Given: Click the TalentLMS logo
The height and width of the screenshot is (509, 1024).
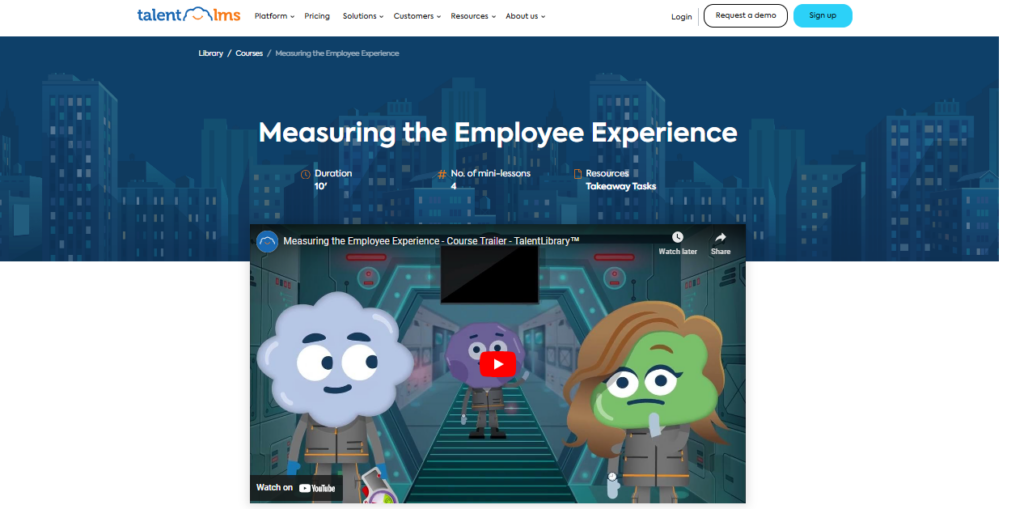Looking at the screenshot, I should coord(189,15).
